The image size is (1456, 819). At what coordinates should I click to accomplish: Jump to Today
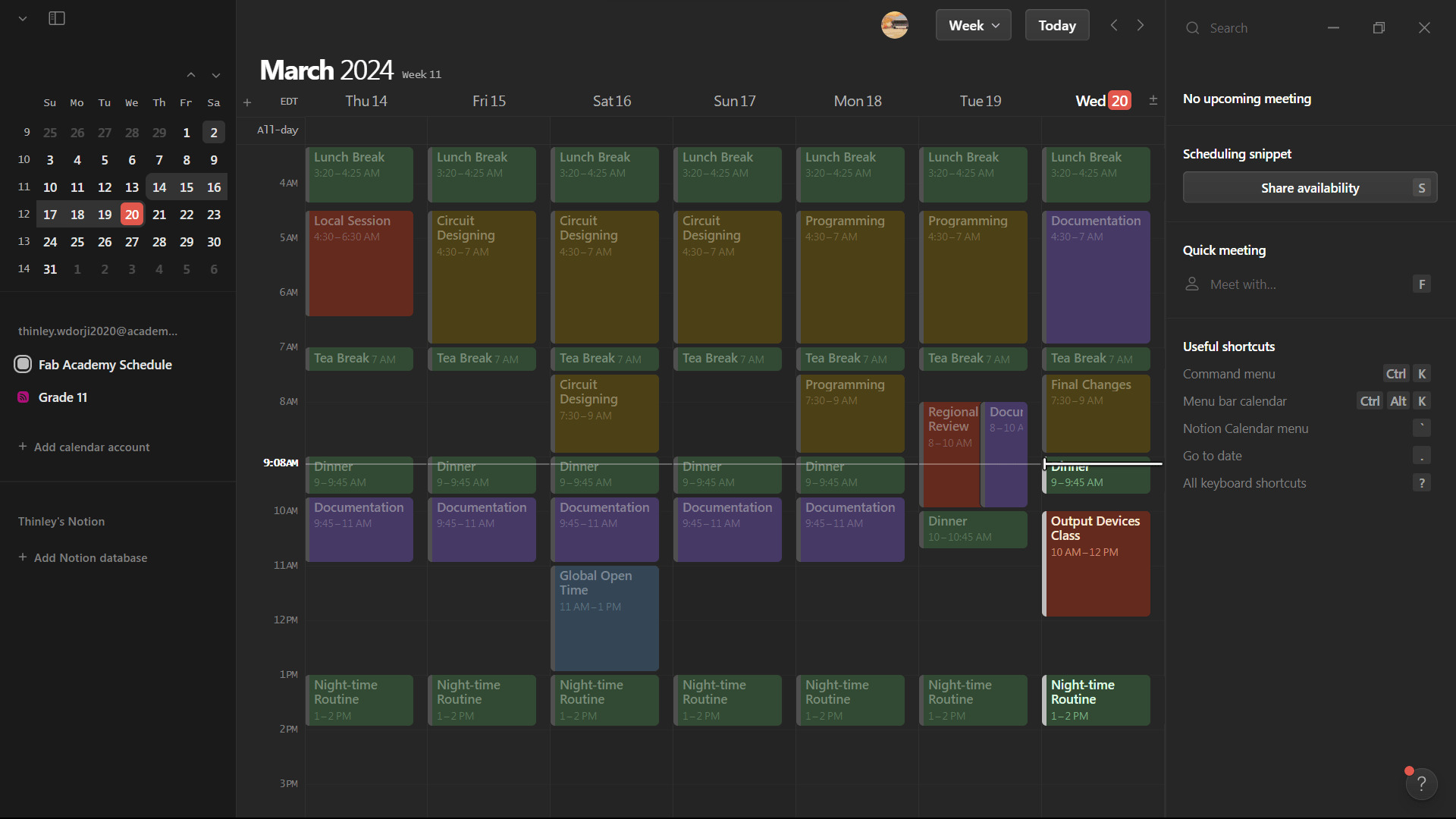click(1057, 25)
